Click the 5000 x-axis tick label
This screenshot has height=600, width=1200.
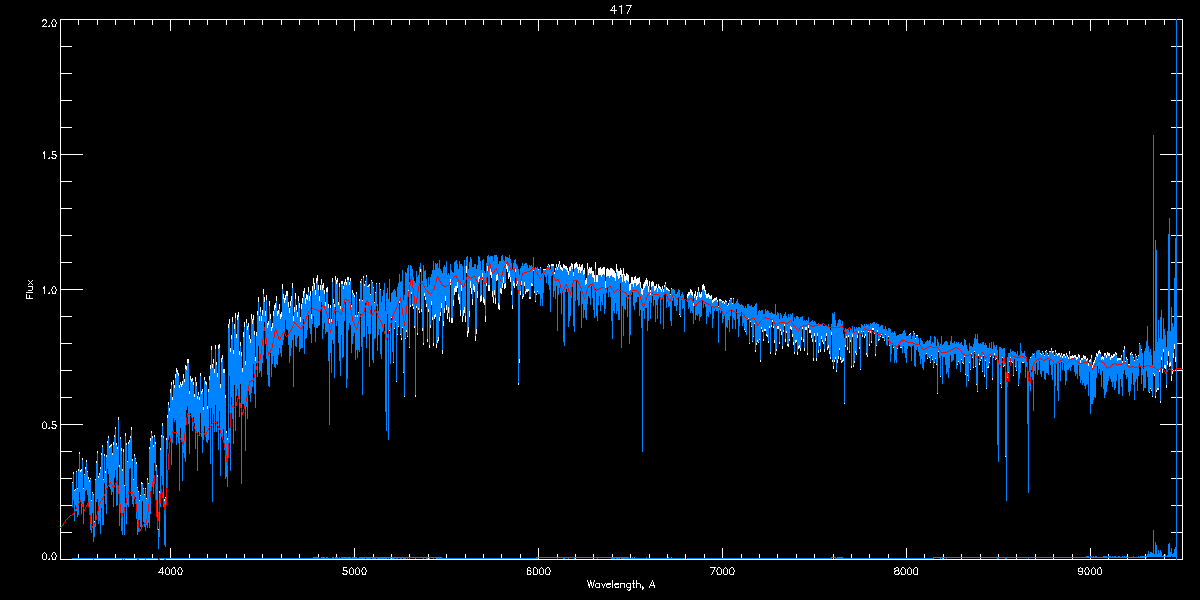pyautogui.click(x=354, y=571)
